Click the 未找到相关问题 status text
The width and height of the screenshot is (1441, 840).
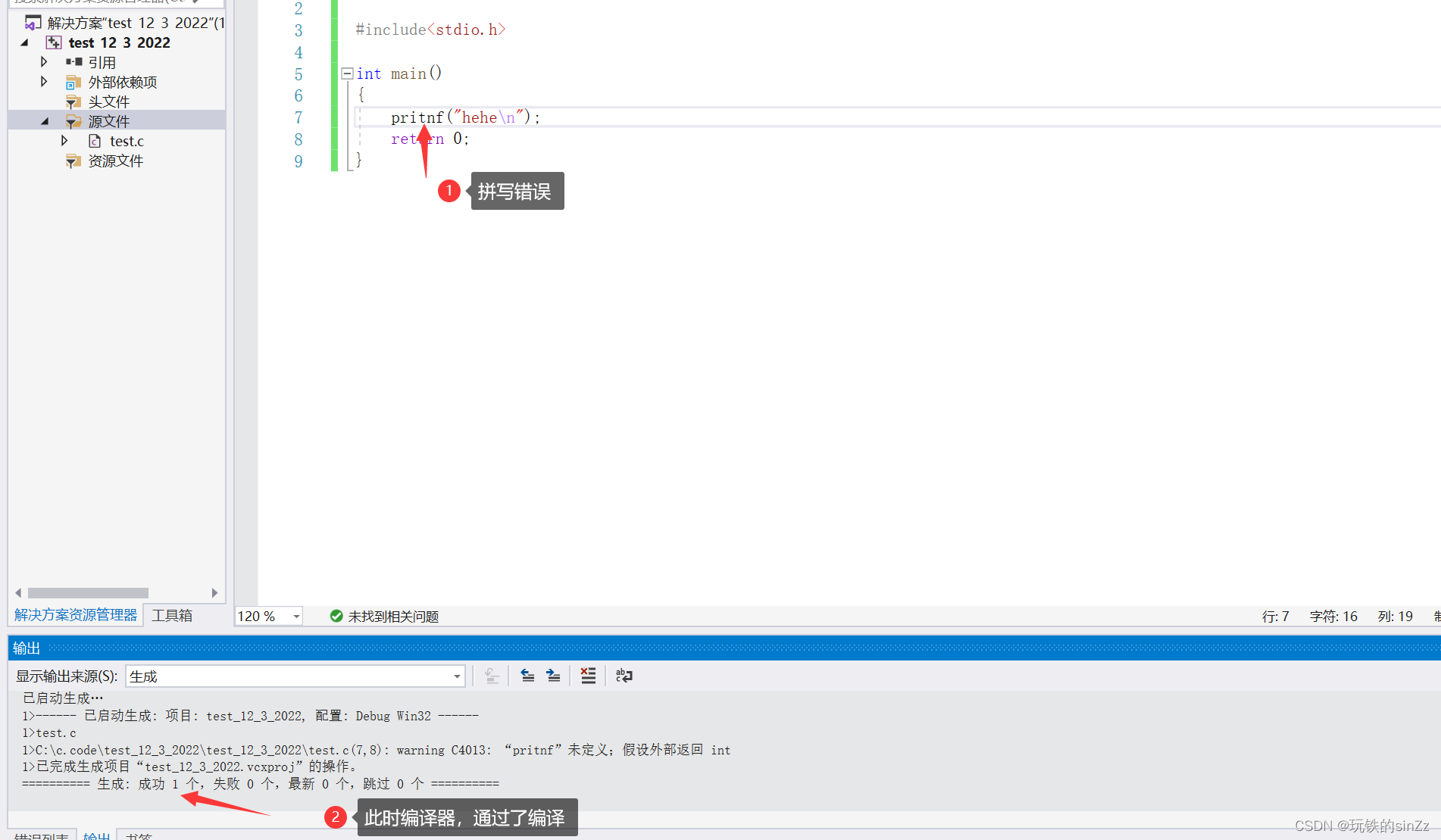pos(394,617)
